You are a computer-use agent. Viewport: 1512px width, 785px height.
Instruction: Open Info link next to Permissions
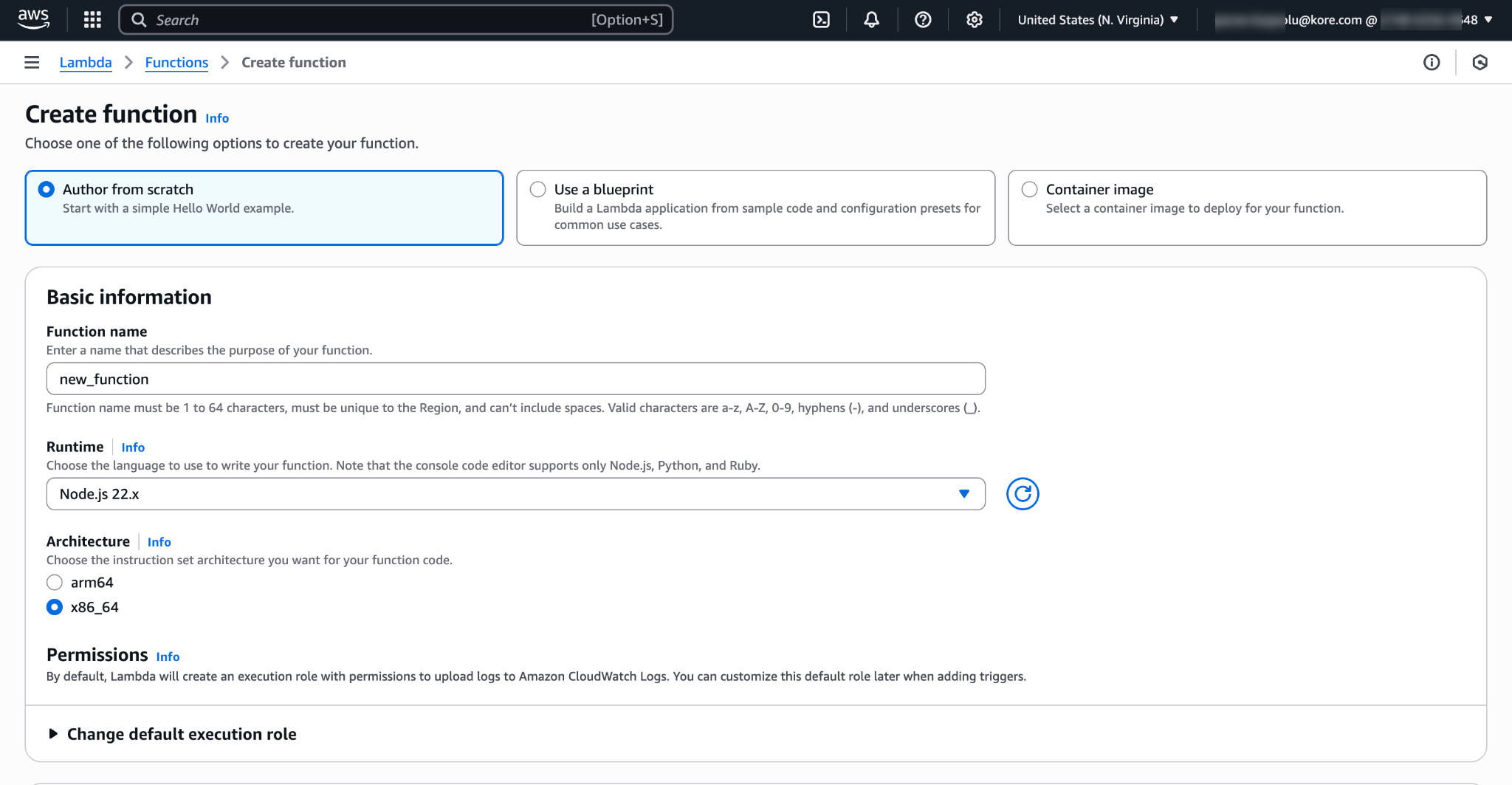(x=168, y=657)
